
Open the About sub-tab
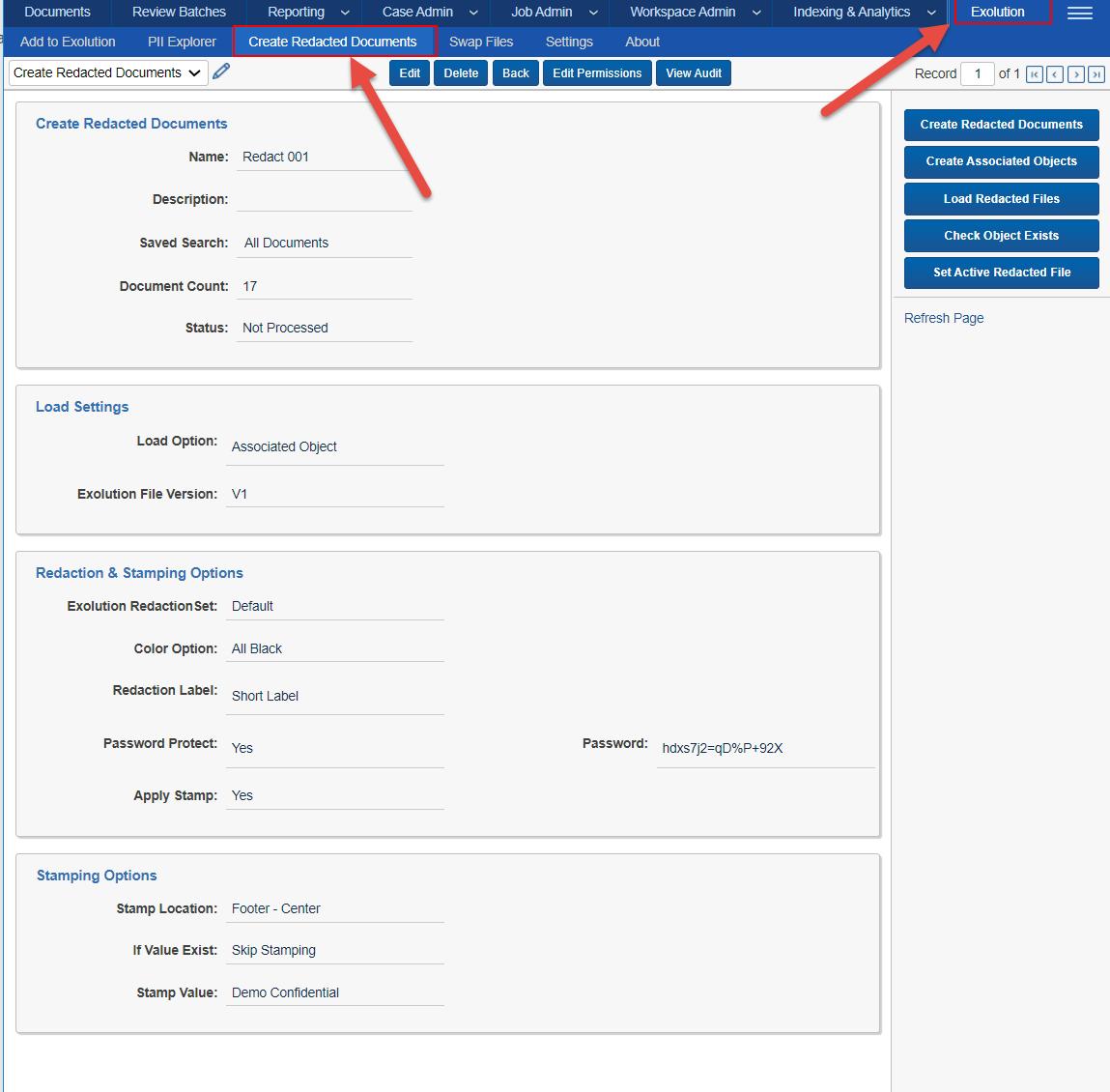(642, 42)
